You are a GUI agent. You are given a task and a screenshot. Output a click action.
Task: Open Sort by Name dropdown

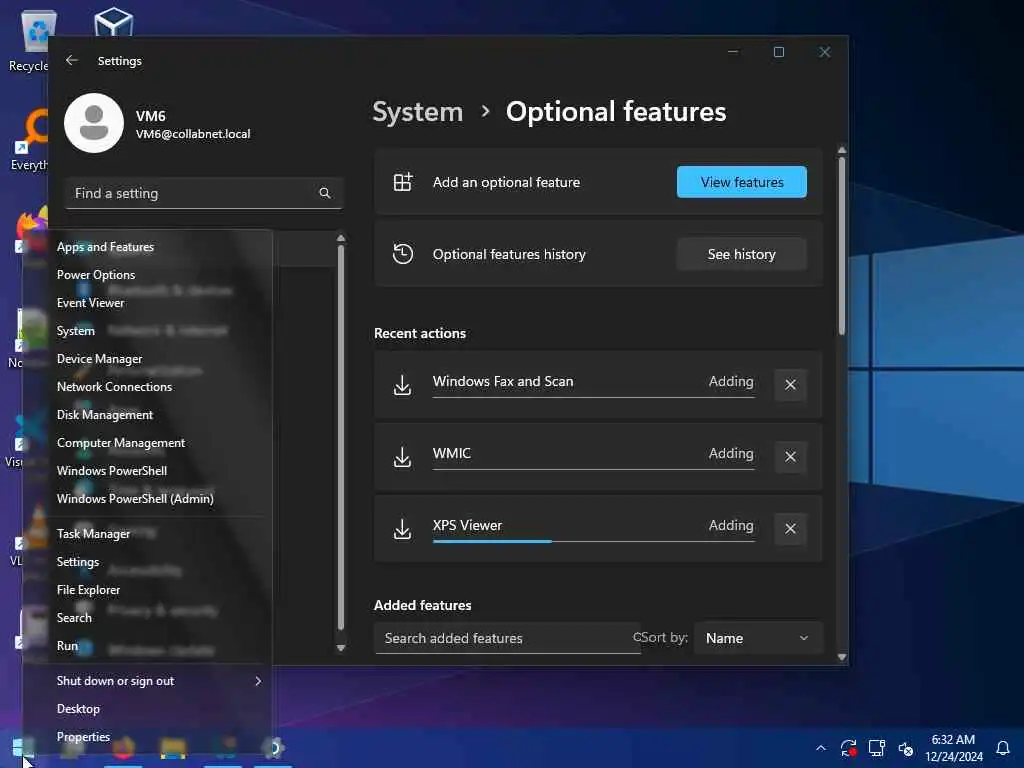coord(758,638)
